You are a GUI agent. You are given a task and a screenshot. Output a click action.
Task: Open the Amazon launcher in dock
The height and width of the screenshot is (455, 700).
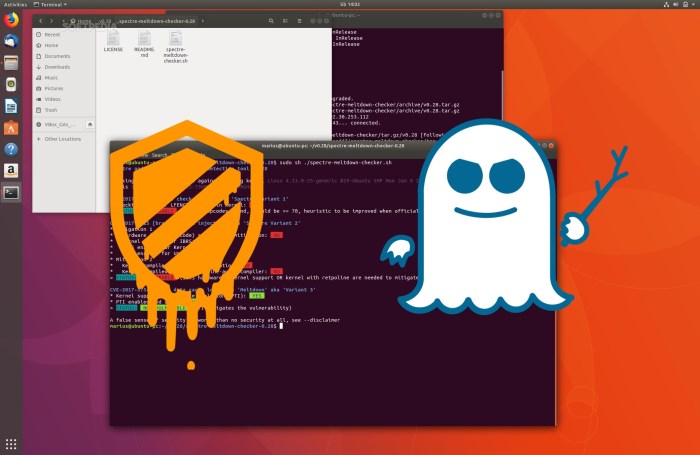pyautogui.click(x=11, y=171)
